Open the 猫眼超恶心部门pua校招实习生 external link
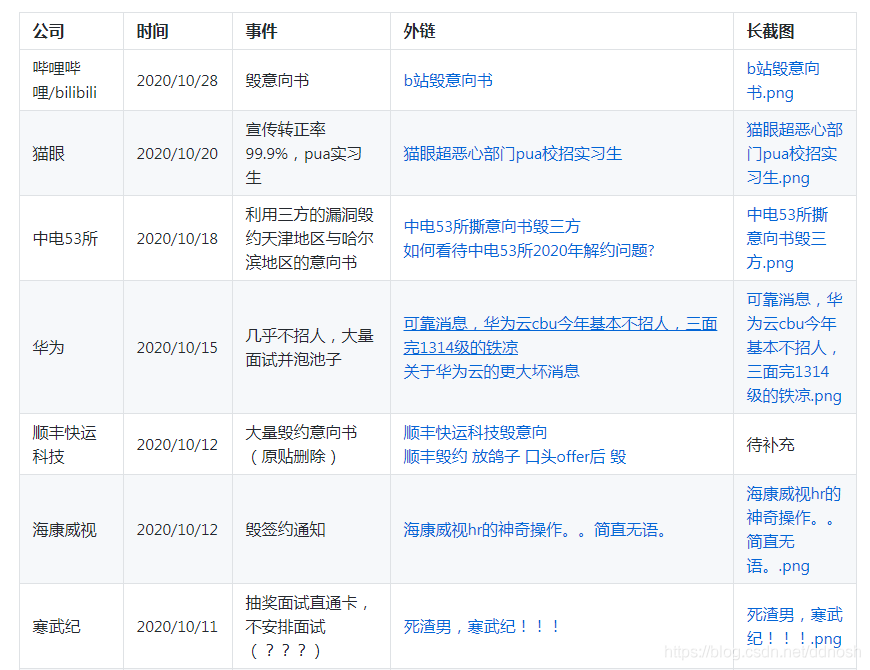Viewport: 870px width, 670px height. tap(513, 154)
